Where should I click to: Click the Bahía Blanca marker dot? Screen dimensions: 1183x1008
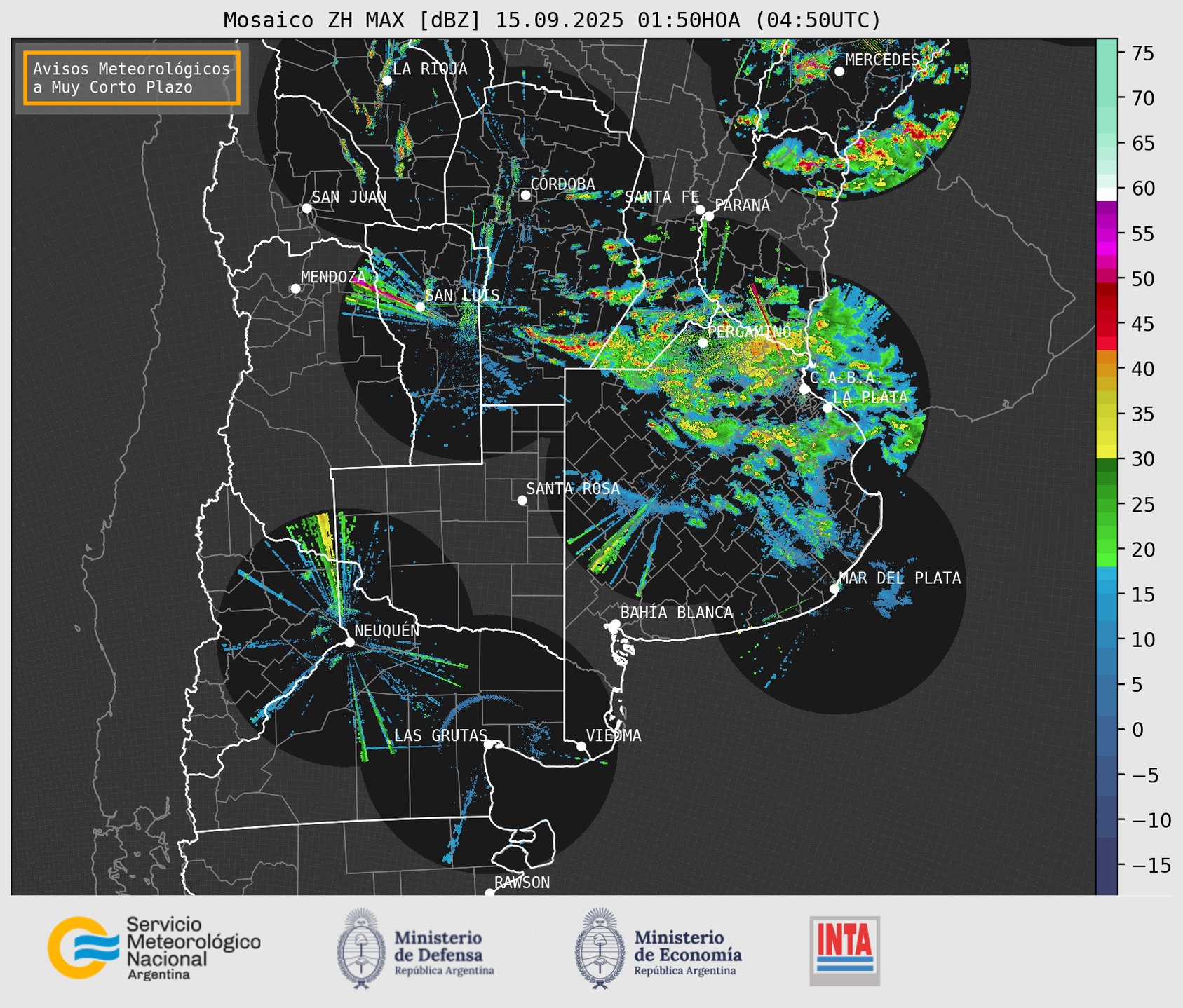click(x=615, y=624)
